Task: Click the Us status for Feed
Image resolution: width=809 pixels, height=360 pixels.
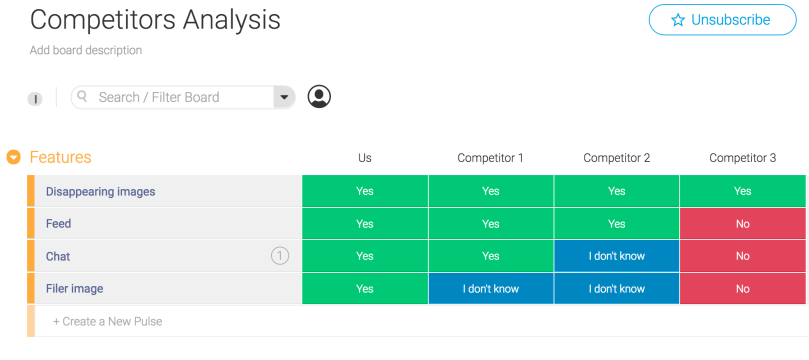Action: [365, 224]
